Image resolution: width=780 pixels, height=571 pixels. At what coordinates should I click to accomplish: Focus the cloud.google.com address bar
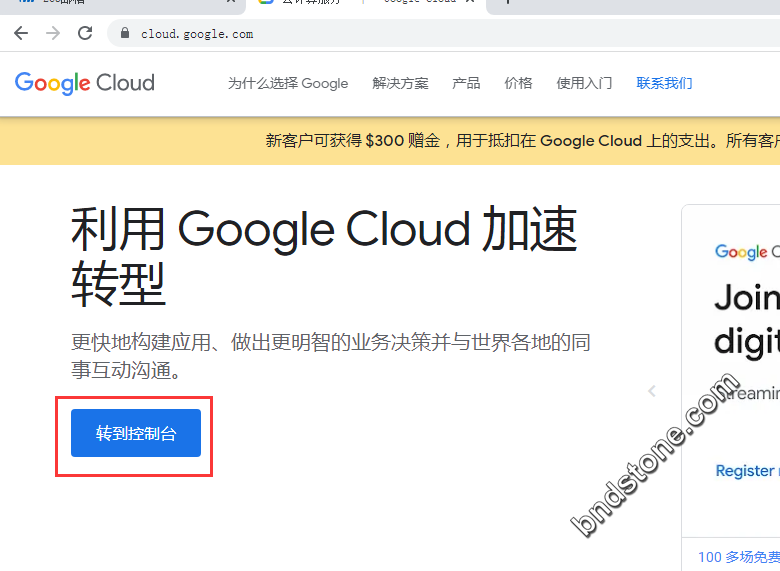tap(443, 34)
